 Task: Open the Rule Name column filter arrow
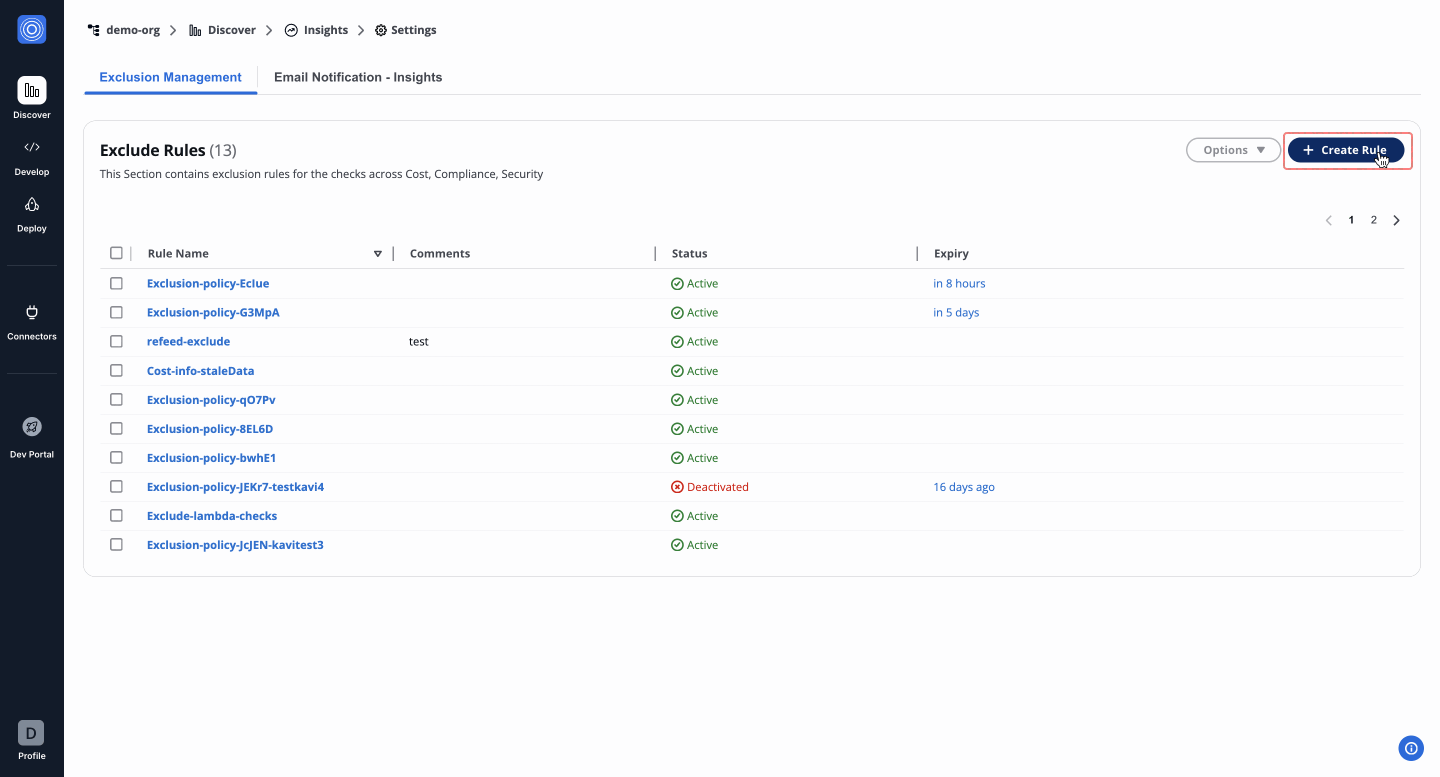[x=377, y=254]
